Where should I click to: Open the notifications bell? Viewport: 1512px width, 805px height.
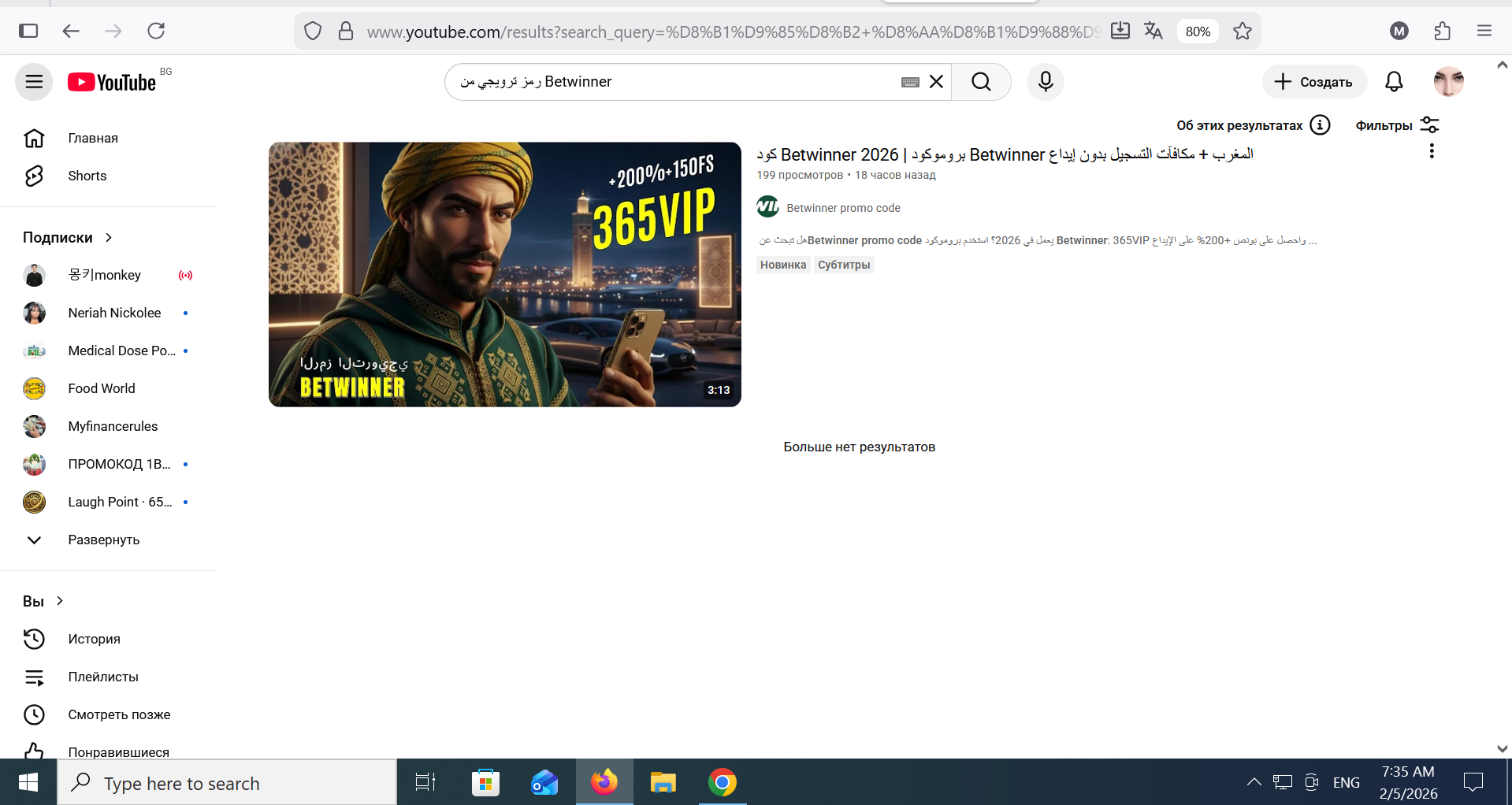point(1394,82)
